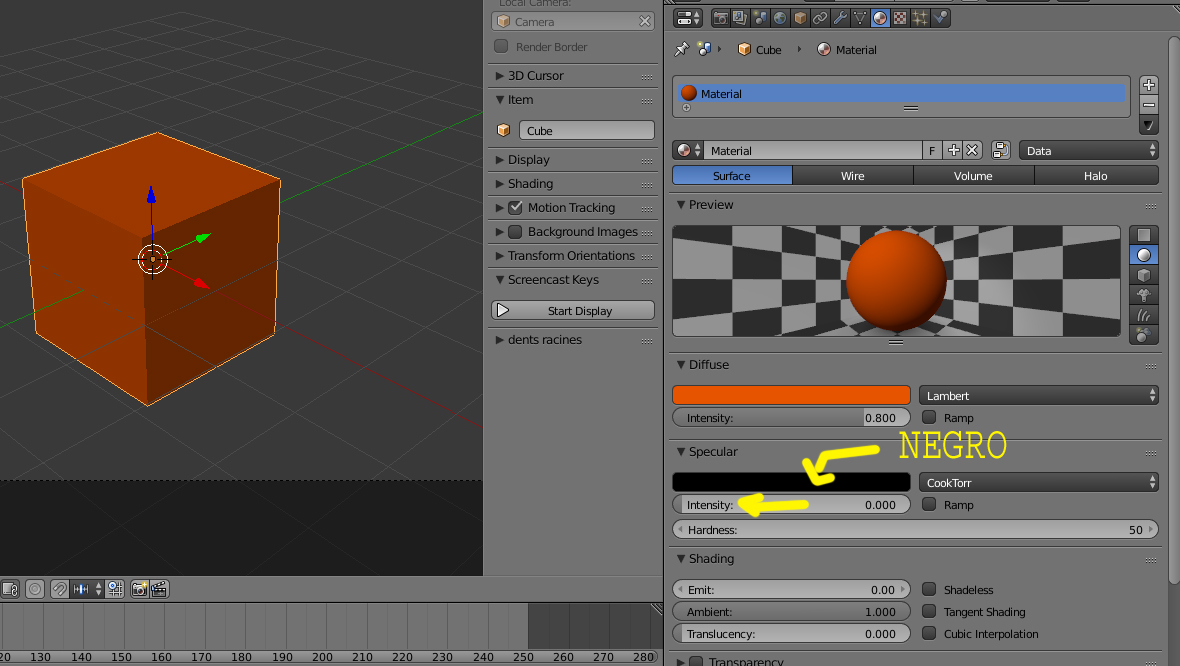Click the orange diffuse color swatch
The height and width of the screenshot is (666, 1180).
click(x=791, y=395)
